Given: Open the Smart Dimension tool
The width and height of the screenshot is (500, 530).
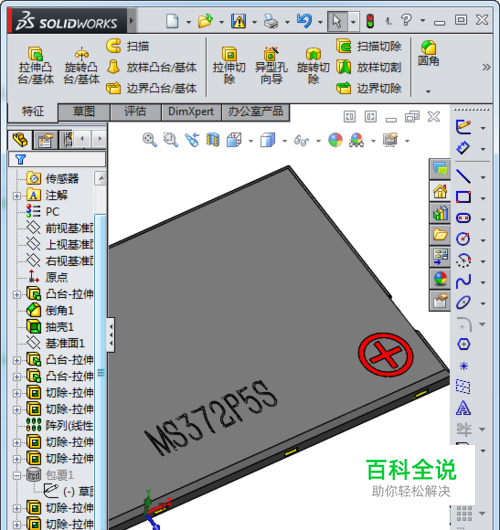Looking at the screenshot, I should coord(463,148).
